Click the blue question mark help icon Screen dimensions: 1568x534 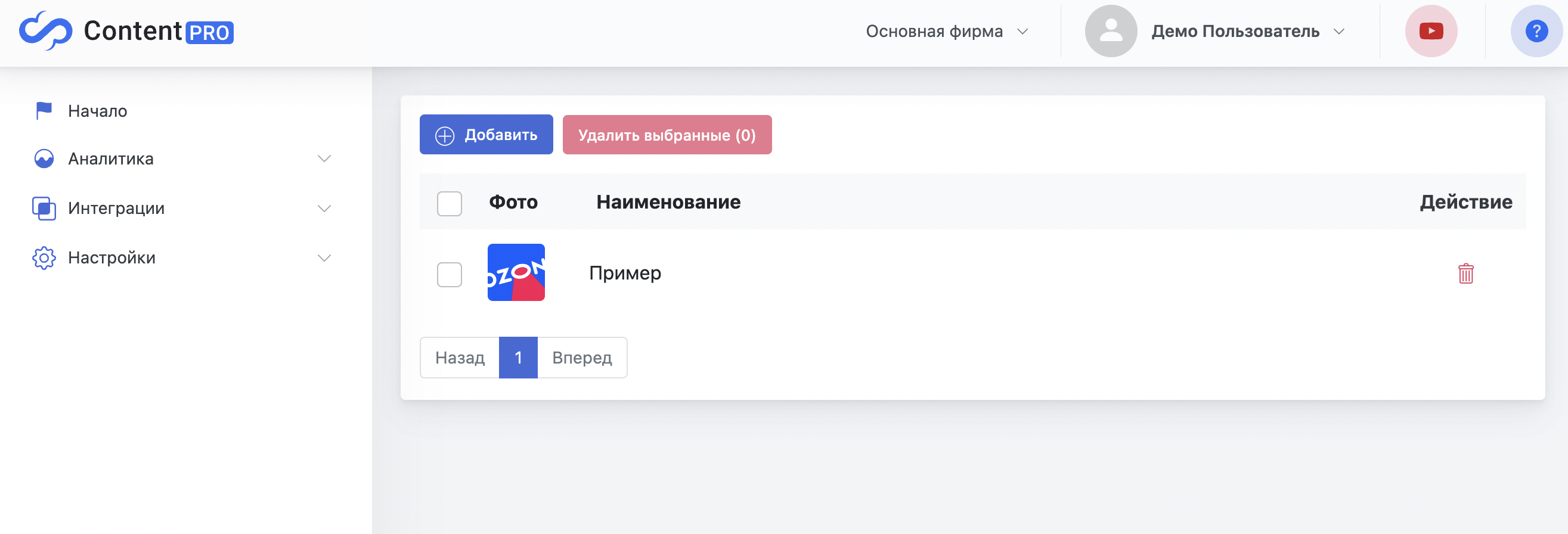(1536, 31)
